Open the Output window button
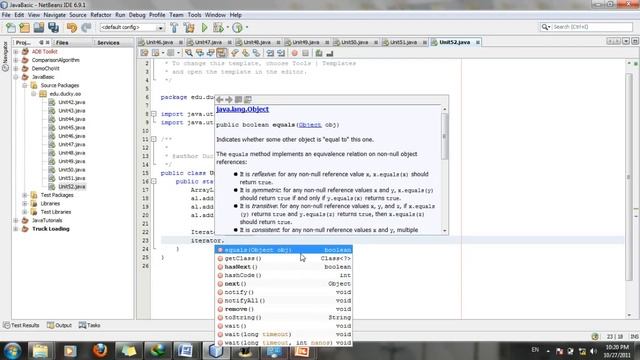640x360 pixels. click(x=60, y=325)
